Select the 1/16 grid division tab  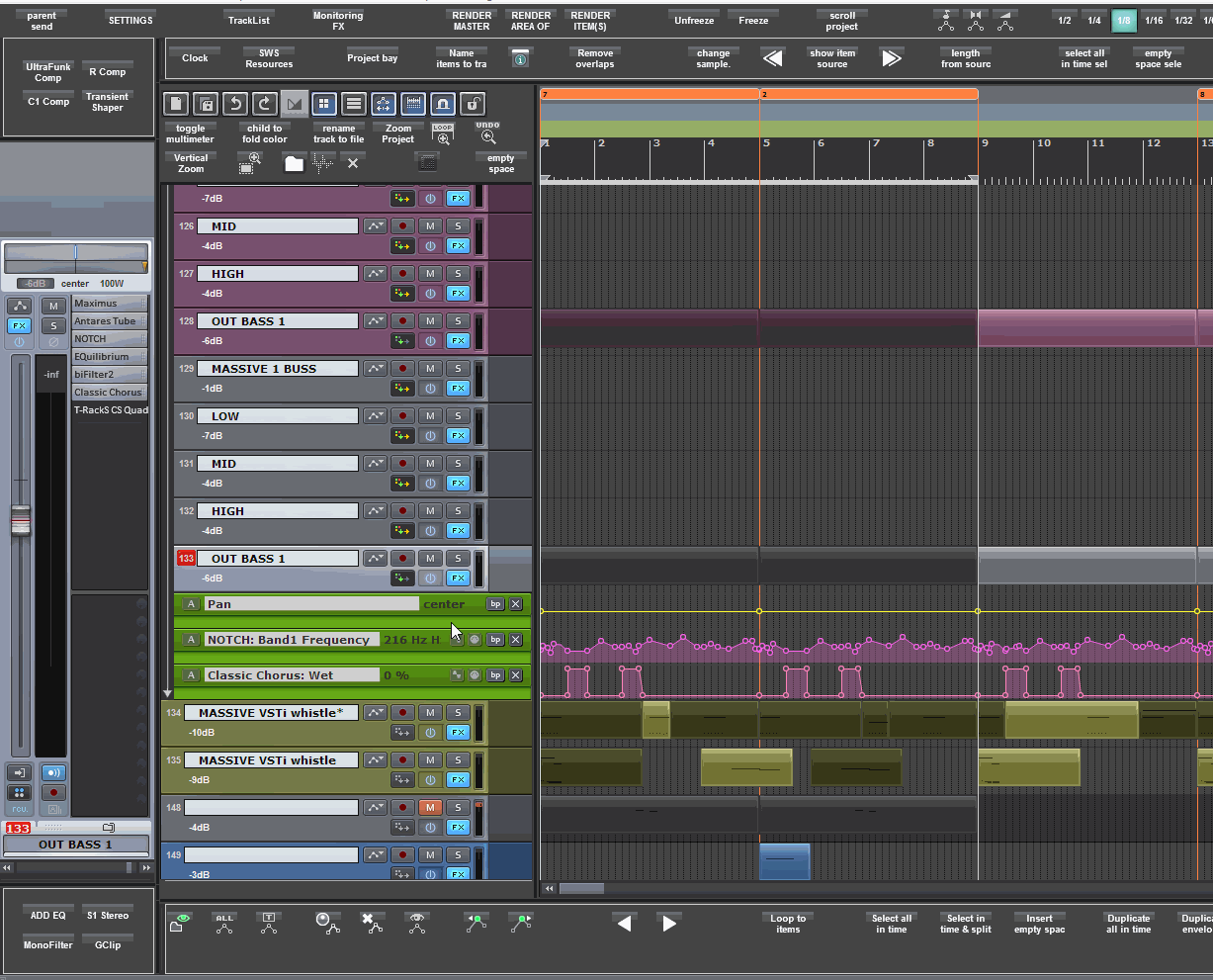(x=1154, y=21)
